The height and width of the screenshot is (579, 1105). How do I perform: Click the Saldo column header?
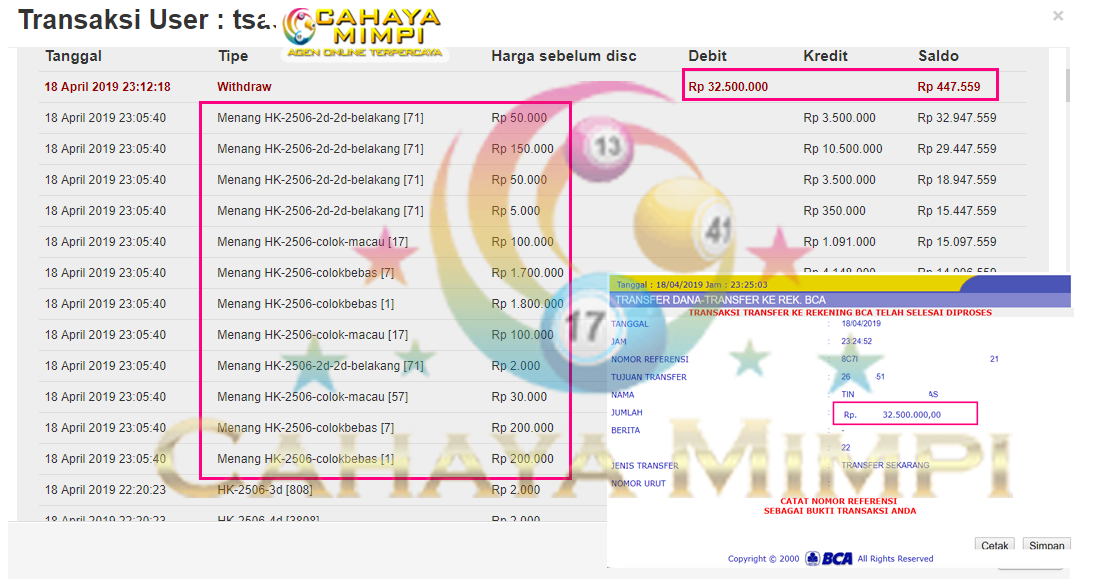point(938,56)
